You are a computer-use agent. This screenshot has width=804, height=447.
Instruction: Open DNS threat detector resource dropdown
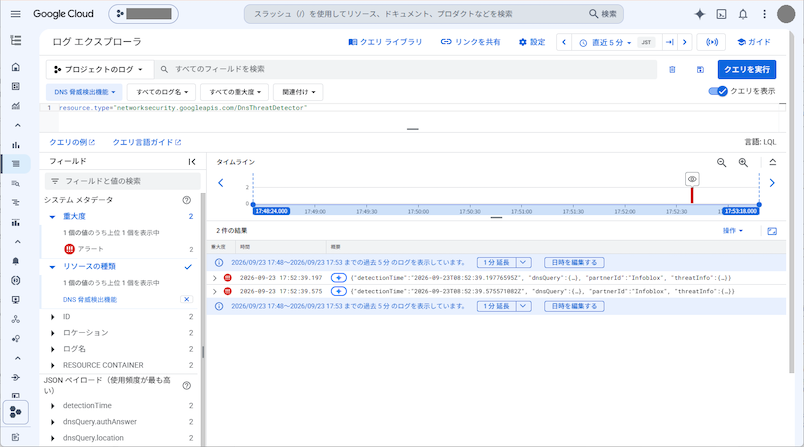pos(84,92)
